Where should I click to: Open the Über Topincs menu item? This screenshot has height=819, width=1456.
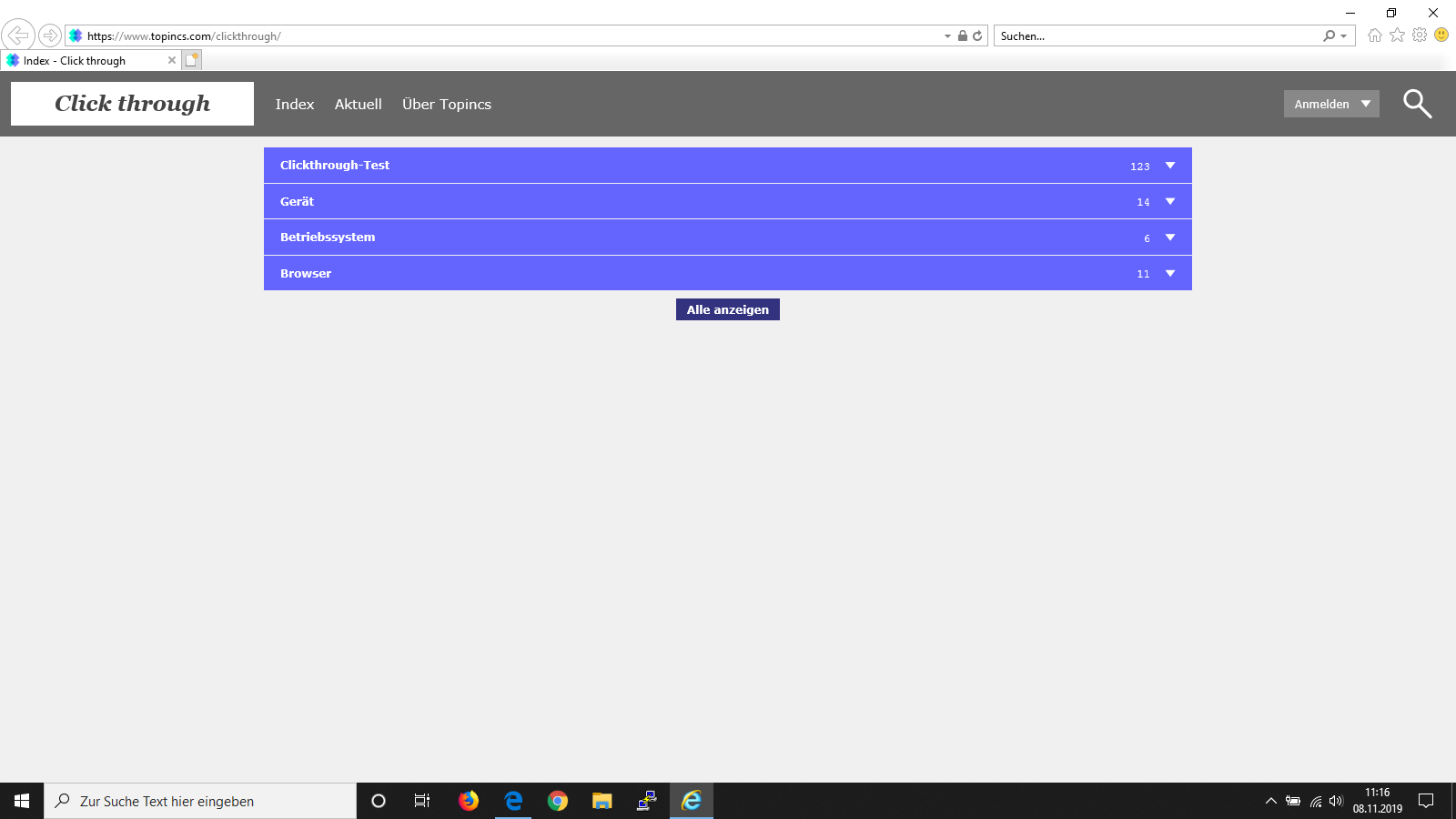click(x=446, y=105)
